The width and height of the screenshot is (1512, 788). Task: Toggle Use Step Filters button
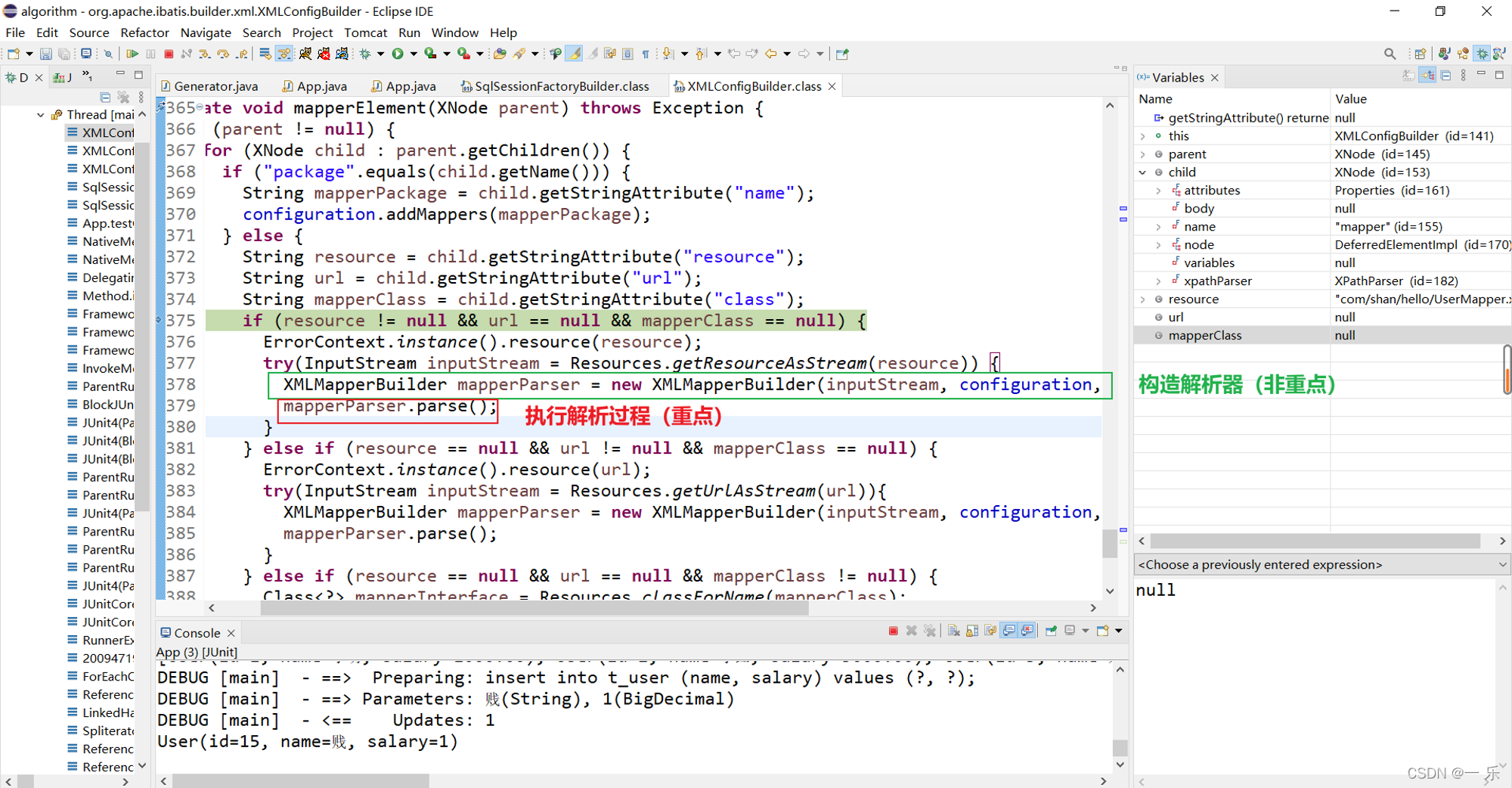tap(283, 54)
